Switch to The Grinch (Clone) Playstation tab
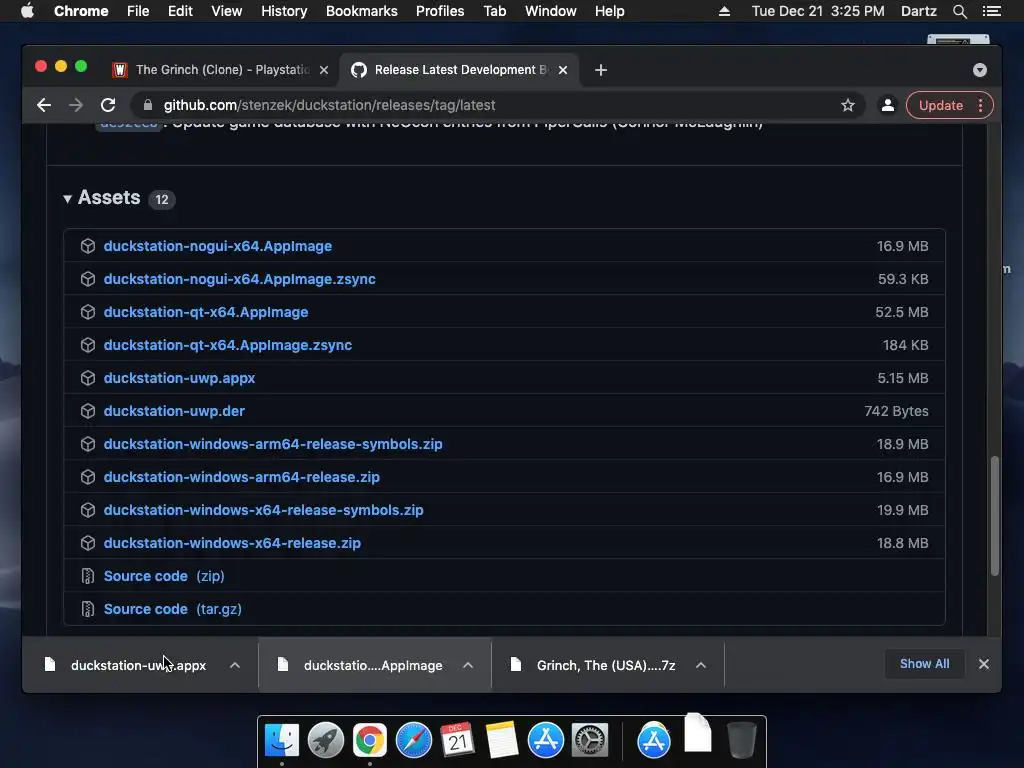Viewport: 1024px width, 768px height. (x=221, y=70)
